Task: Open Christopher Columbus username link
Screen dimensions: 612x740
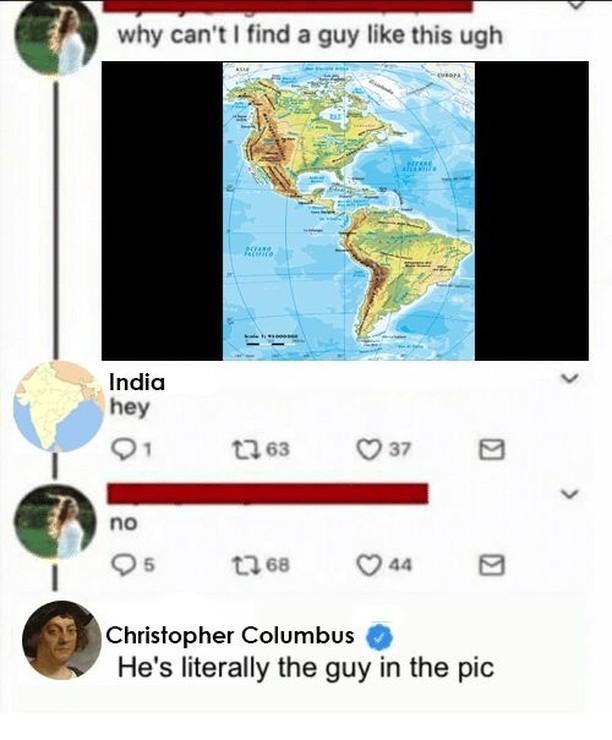Action: click(230, 635)
